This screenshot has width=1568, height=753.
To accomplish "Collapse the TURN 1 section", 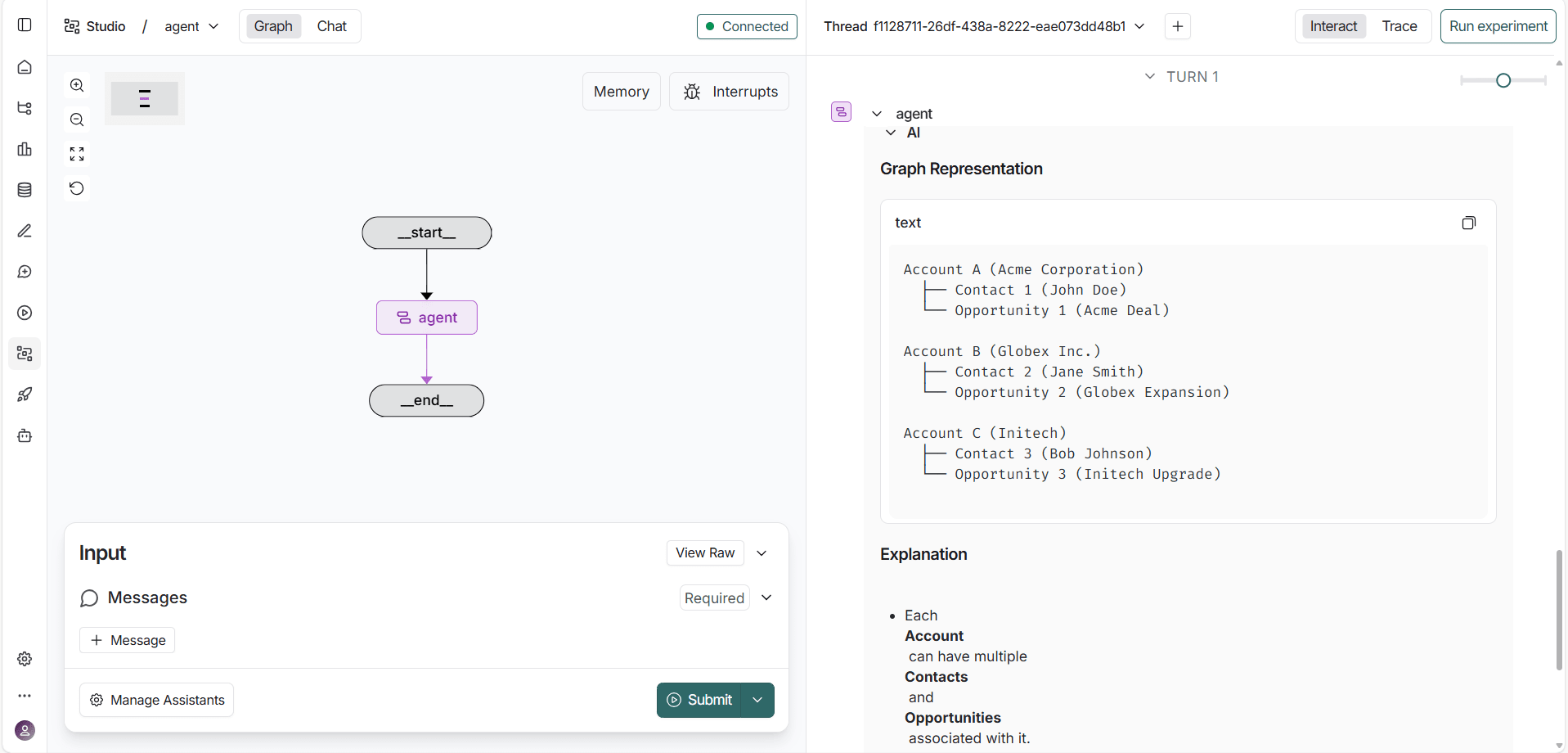I will 1150,76.
